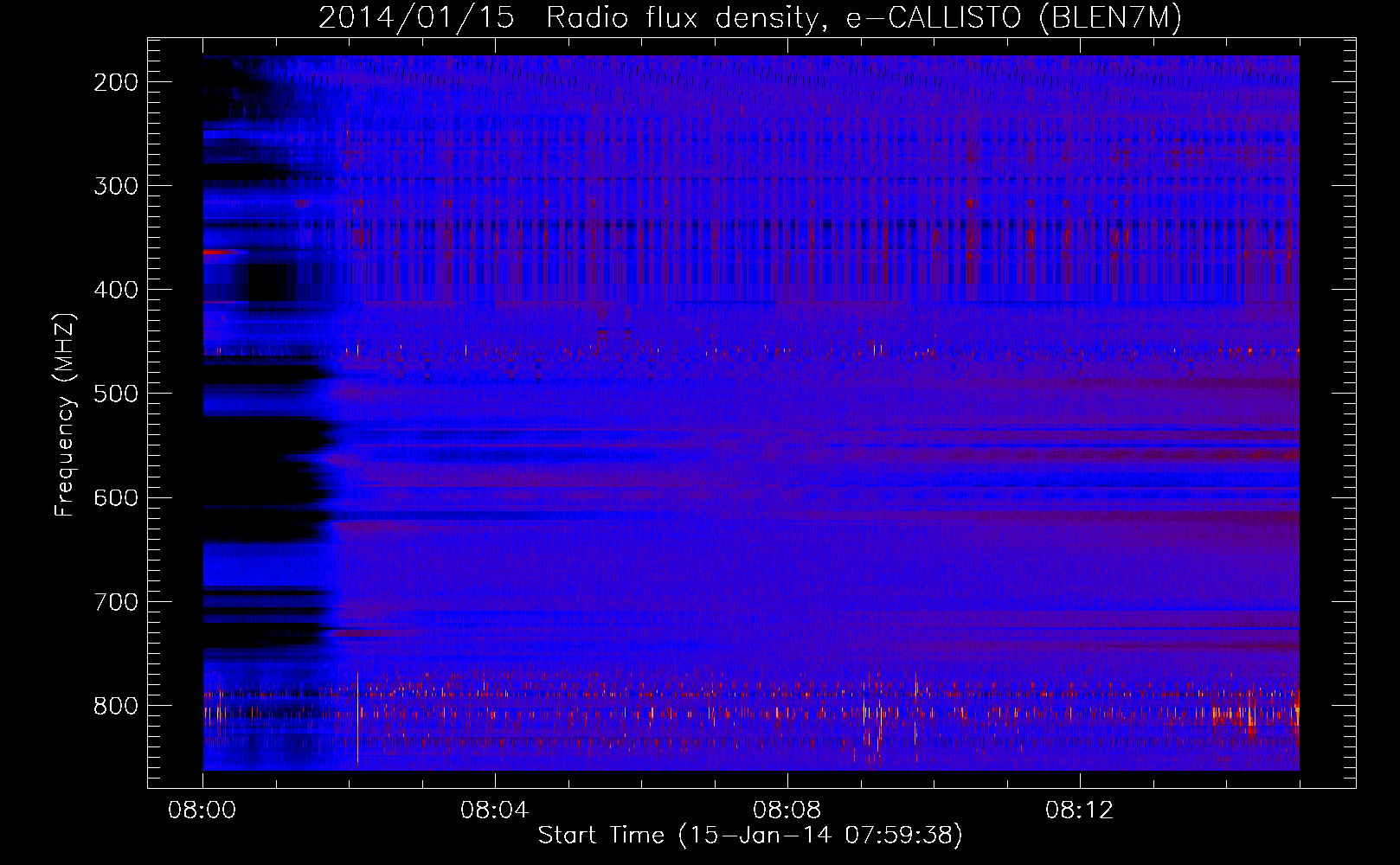Click the 'Frequency (MHZ)' axis label
1400x865 pixels.
tap(65, 414)
